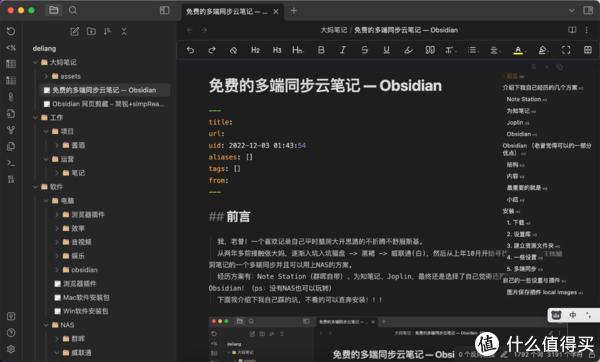The height and width of the screenshot is (362, 600).
Task: Collapse the 大妈笔记 folder
Action: [x=35, y=62]
